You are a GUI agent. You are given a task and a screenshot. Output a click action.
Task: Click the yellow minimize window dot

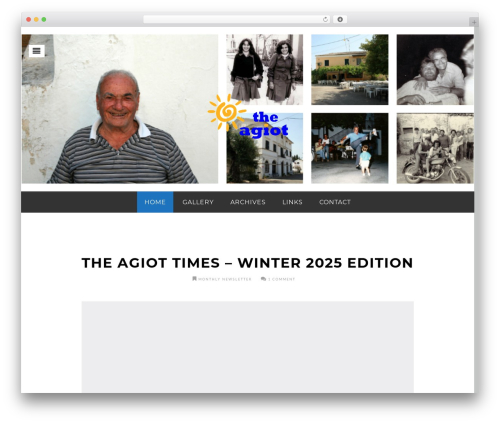(36, 20)
